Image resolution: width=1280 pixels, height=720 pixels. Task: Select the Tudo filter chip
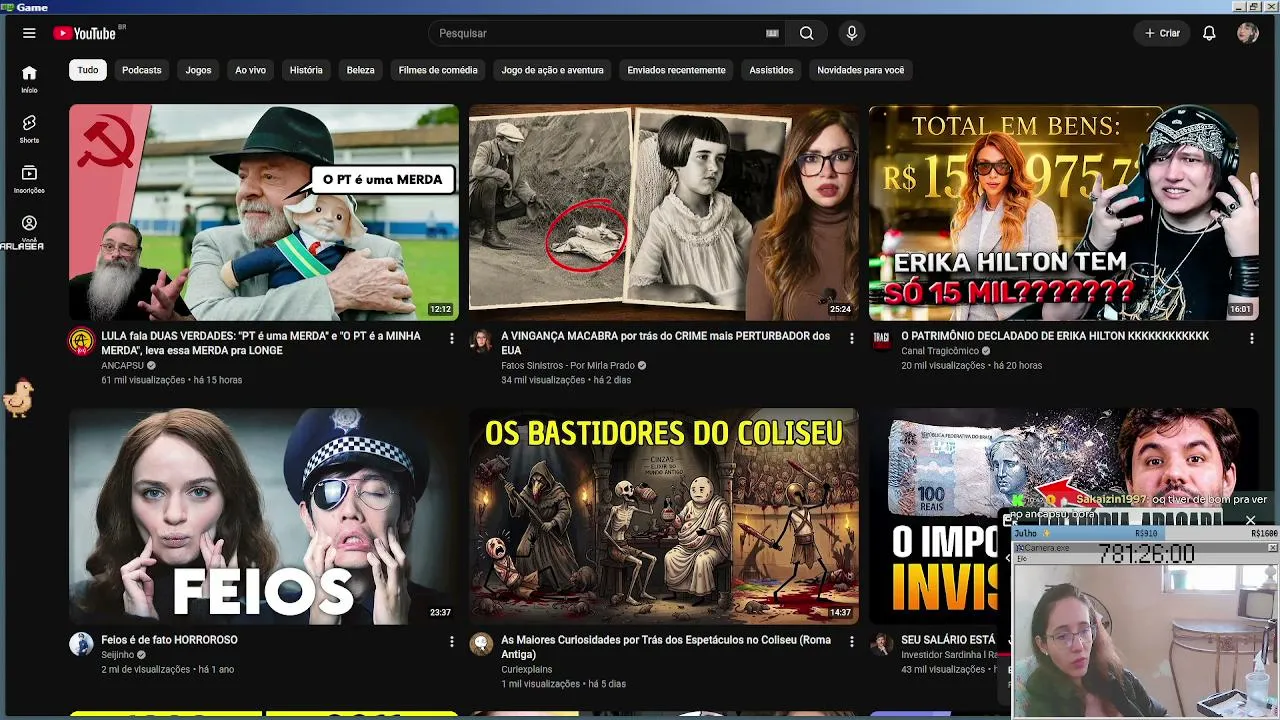[88, 70]
